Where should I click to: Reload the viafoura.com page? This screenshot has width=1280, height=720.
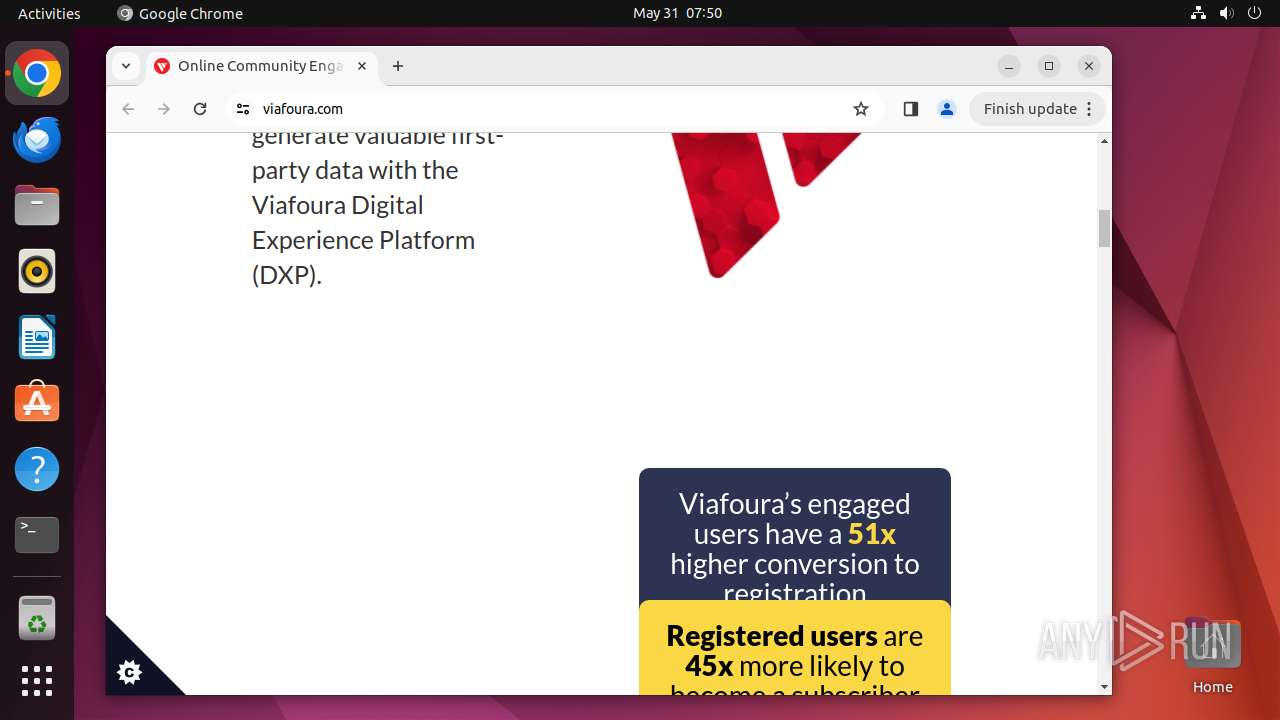pyautogui.click(x=200, y=109)
